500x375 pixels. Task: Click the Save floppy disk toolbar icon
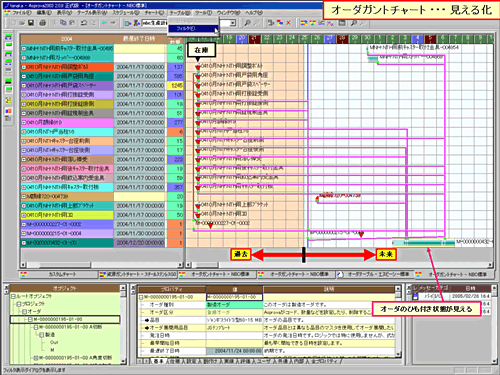point(31,23)
